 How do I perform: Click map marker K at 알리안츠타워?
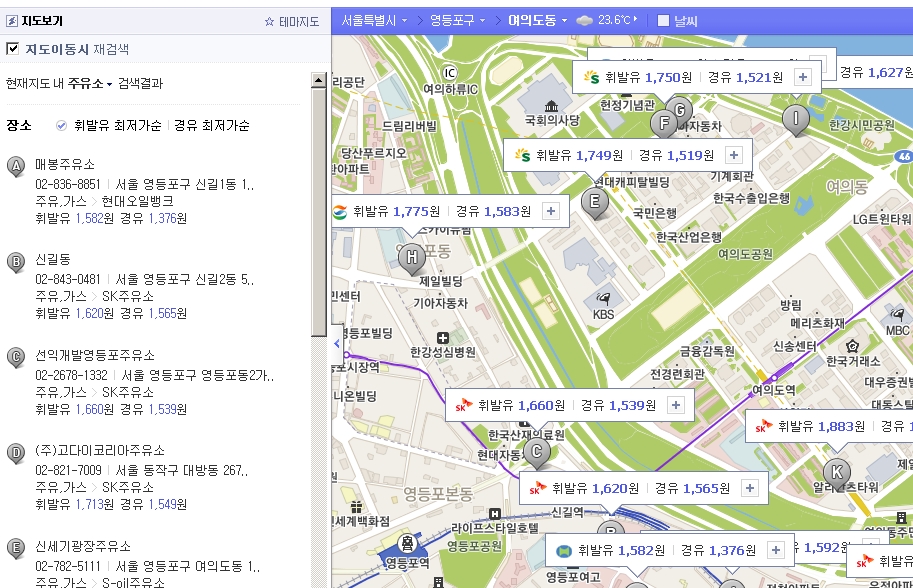point(837,473)
